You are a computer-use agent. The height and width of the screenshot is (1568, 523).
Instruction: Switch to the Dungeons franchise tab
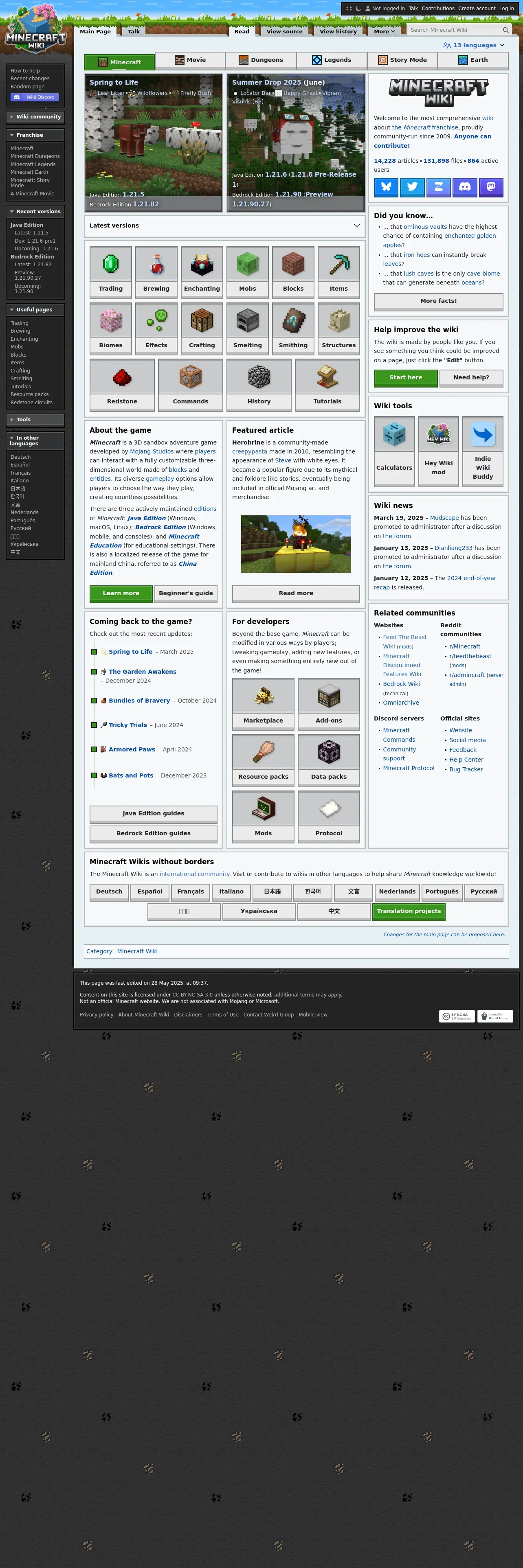pyautogui.click(x=261, y=60)
